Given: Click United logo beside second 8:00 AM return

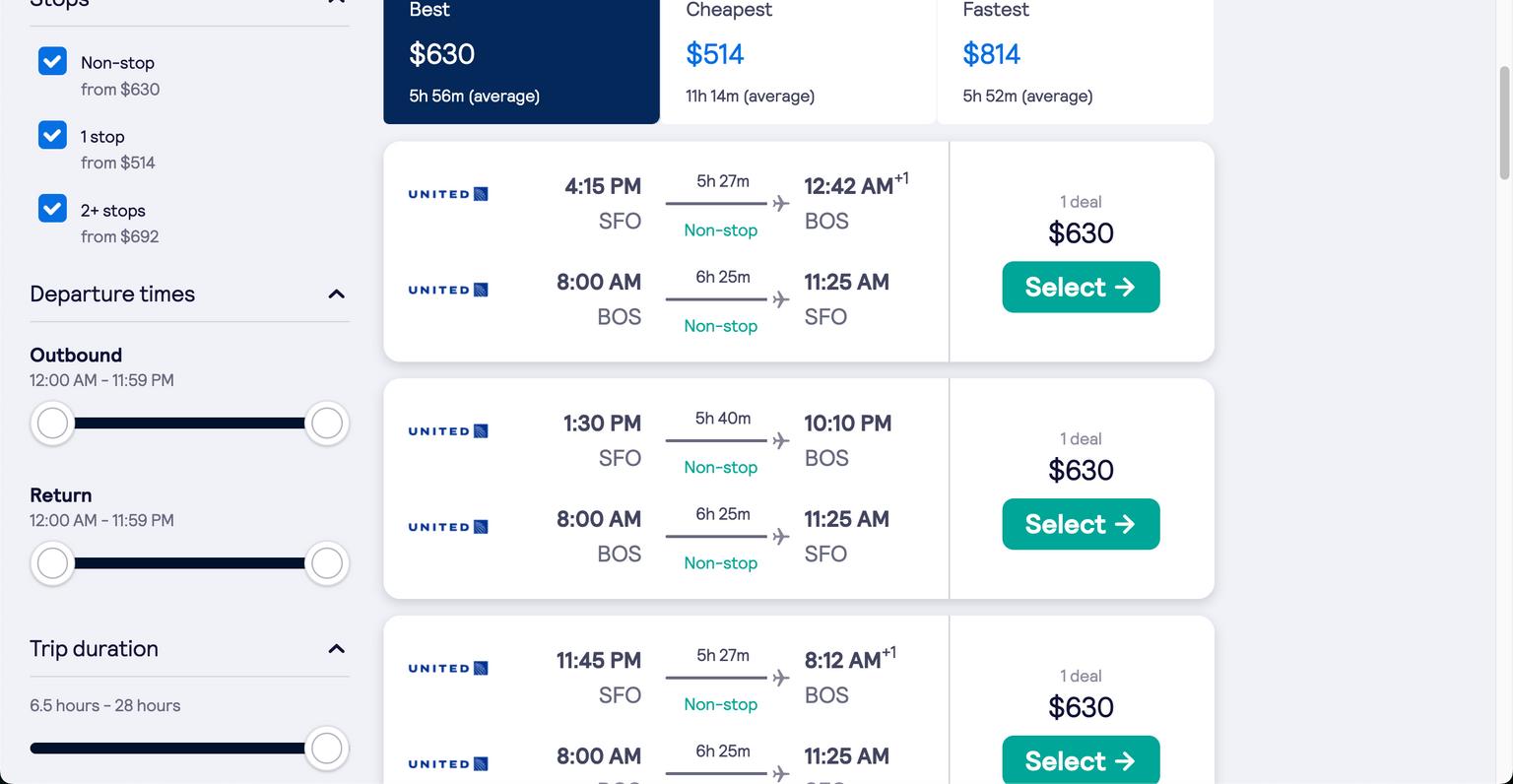Looking at the screenshot, I should [448, 527].
